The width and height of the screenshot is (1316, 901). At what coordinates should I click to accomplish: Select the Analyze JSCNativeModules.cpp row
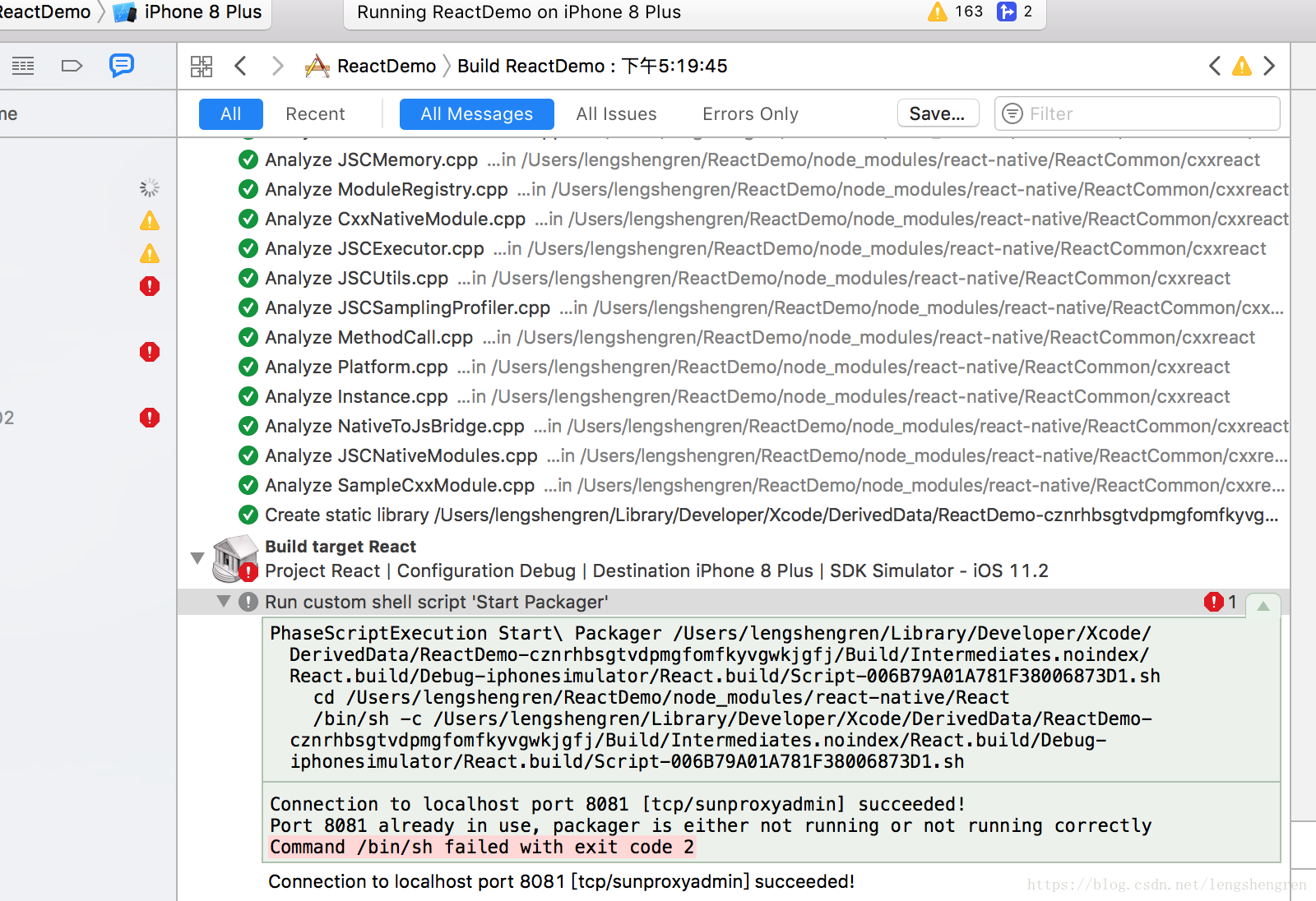734,455
